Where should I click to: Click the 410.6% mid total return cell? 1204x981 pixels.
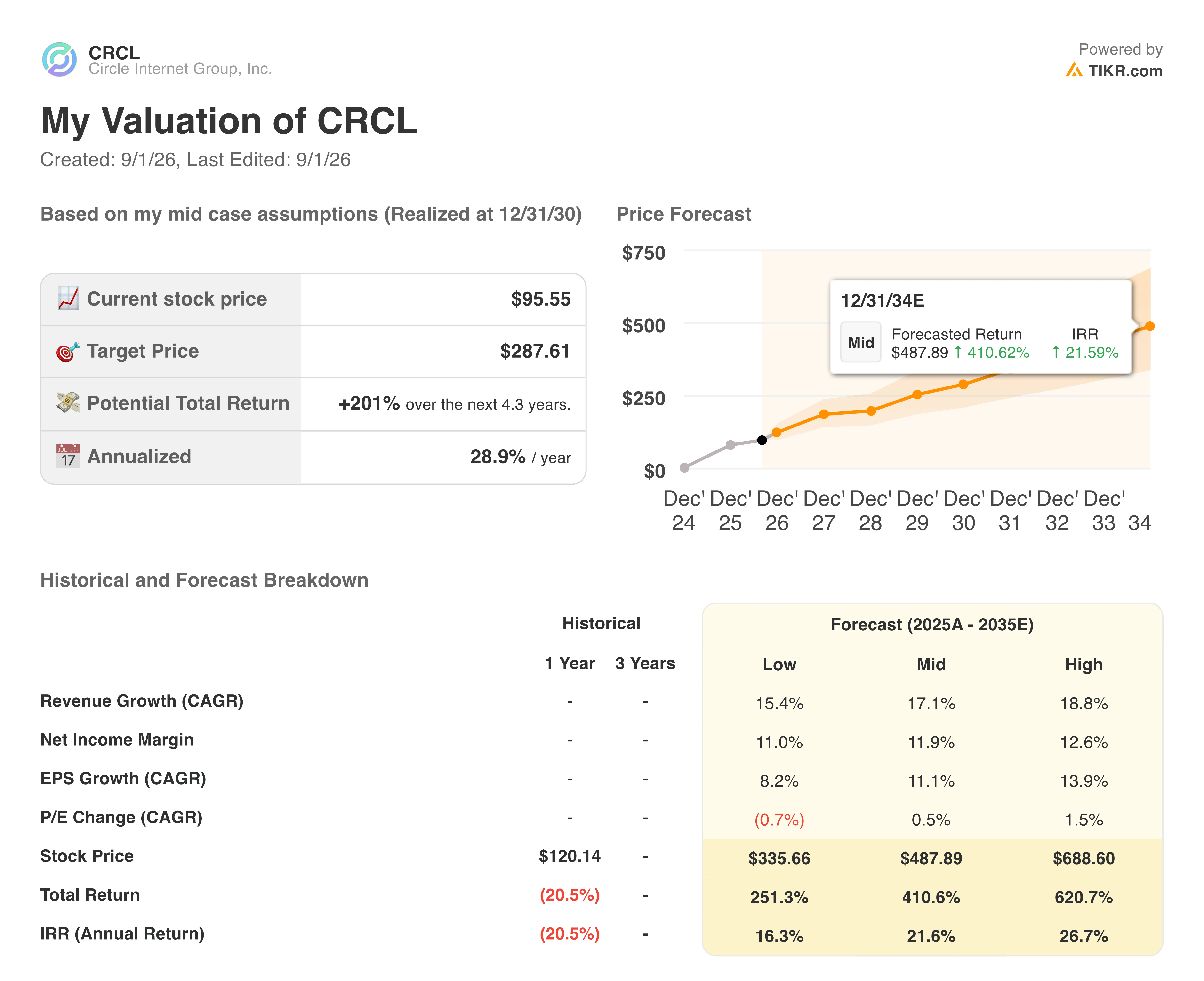[x=931, y=897]
